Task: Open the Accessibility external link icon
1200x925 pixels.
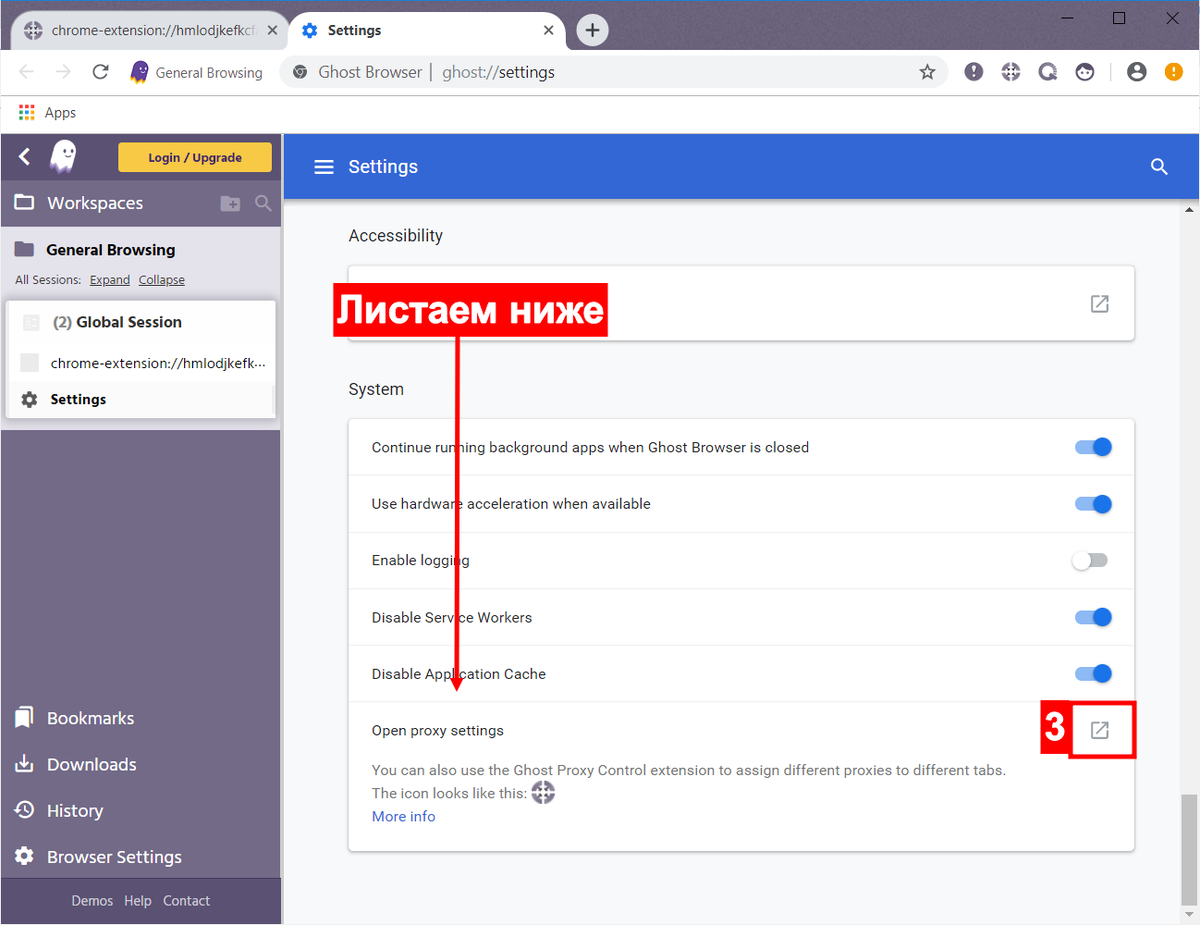Action: click(x=1099, y=303)
